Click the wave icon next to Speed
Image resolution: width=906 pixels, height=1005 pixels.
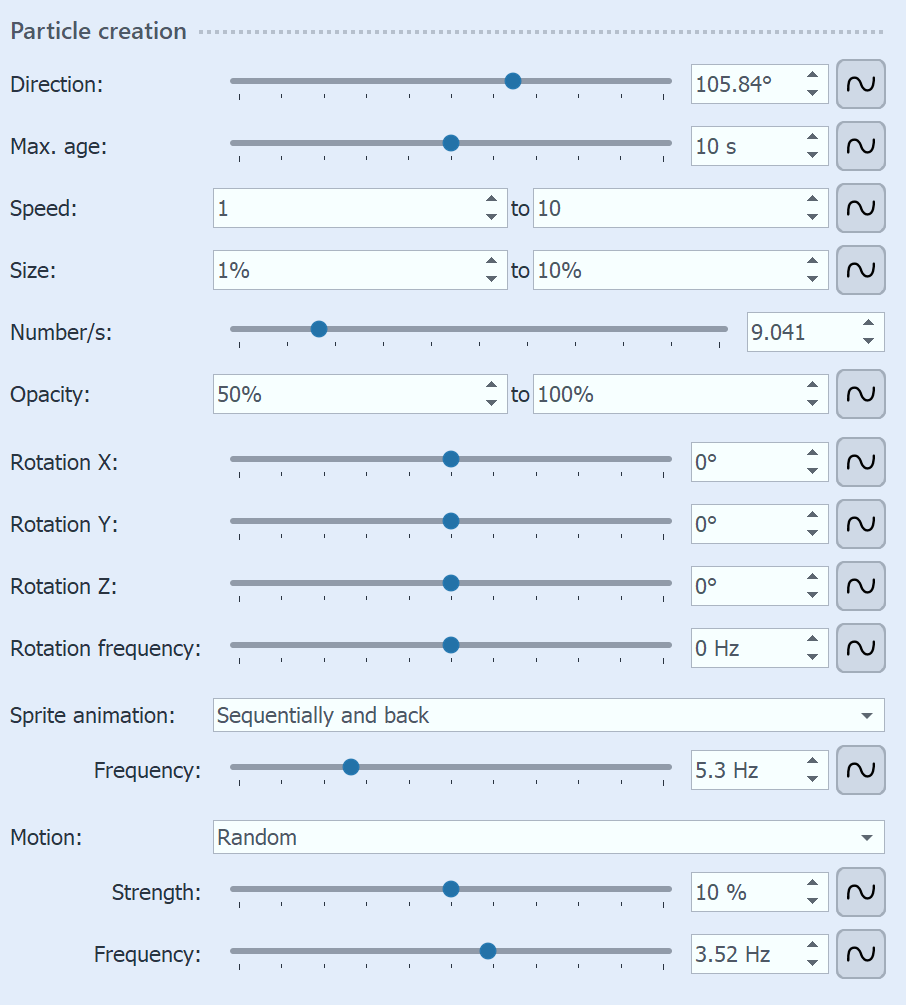tap(860, 209)
